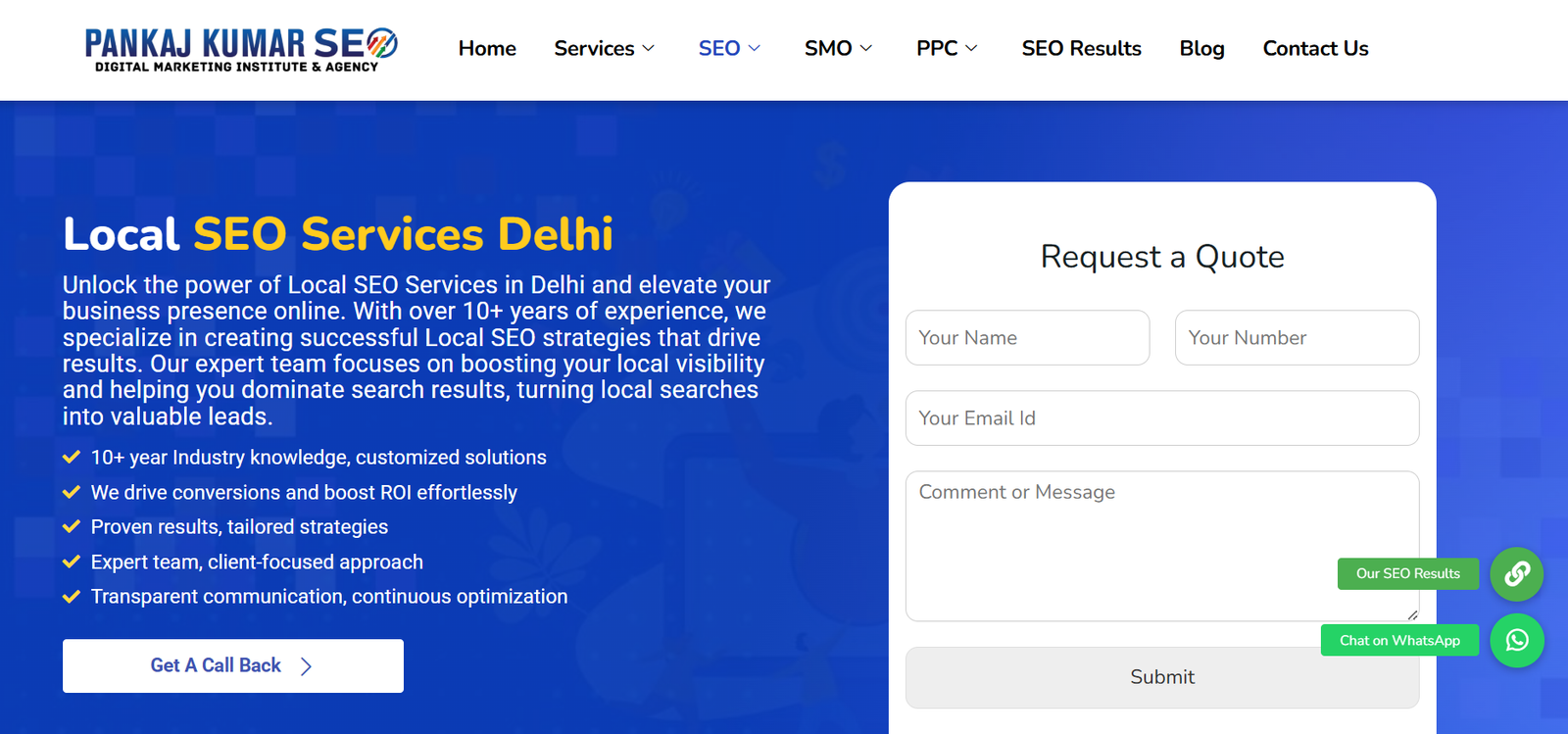The height and width of the screenshot is (734, 1568).
Task: Click the green WhatsApp chat icon
Action: pyautogui.click(x=1516, y=641)
